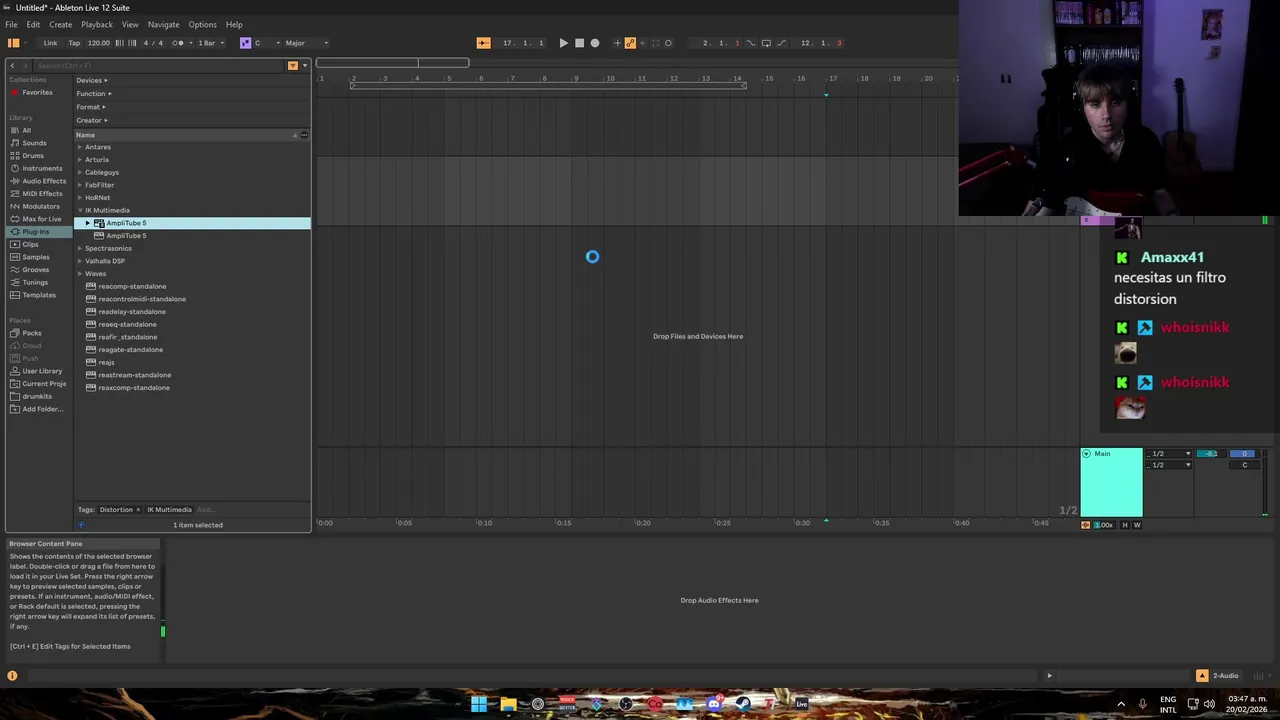Image resolution: width=1280 pixels, height=720 pixels.
Task: Open the Options menu
Action: coord(202,24)
